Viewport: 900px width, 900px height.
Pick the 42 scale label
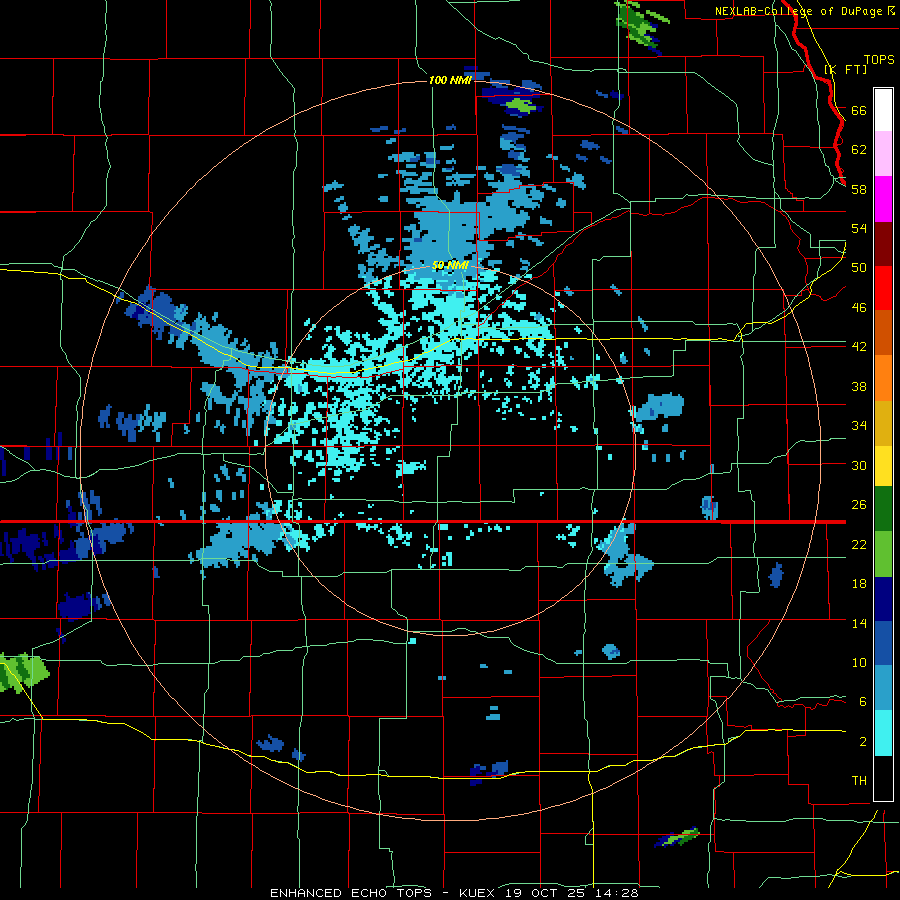(x=859, y=346)
